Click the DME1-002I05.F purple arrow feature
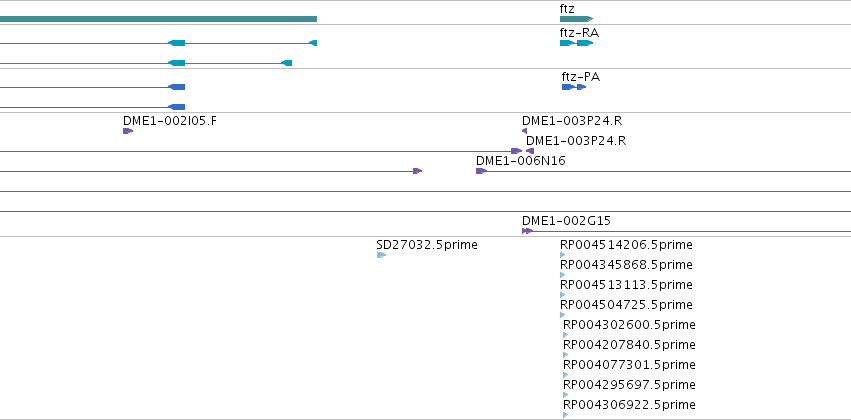 tap(128, 131)
